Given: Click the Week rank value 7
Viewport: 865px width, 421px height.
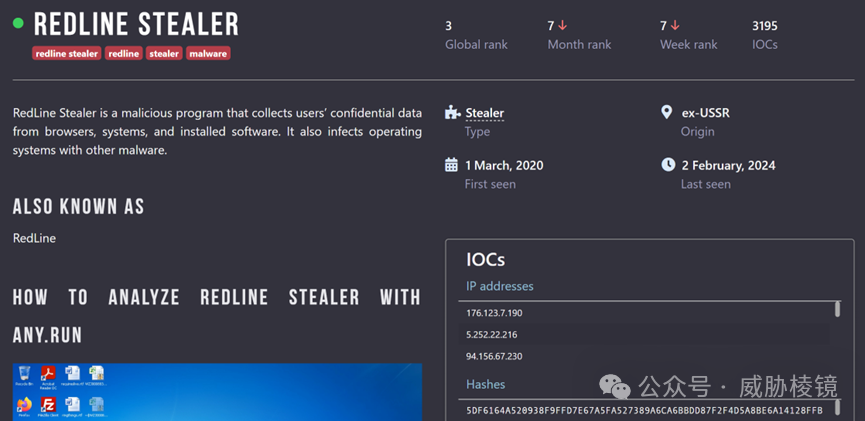Looking at the screenshot, I should (664, 25).
